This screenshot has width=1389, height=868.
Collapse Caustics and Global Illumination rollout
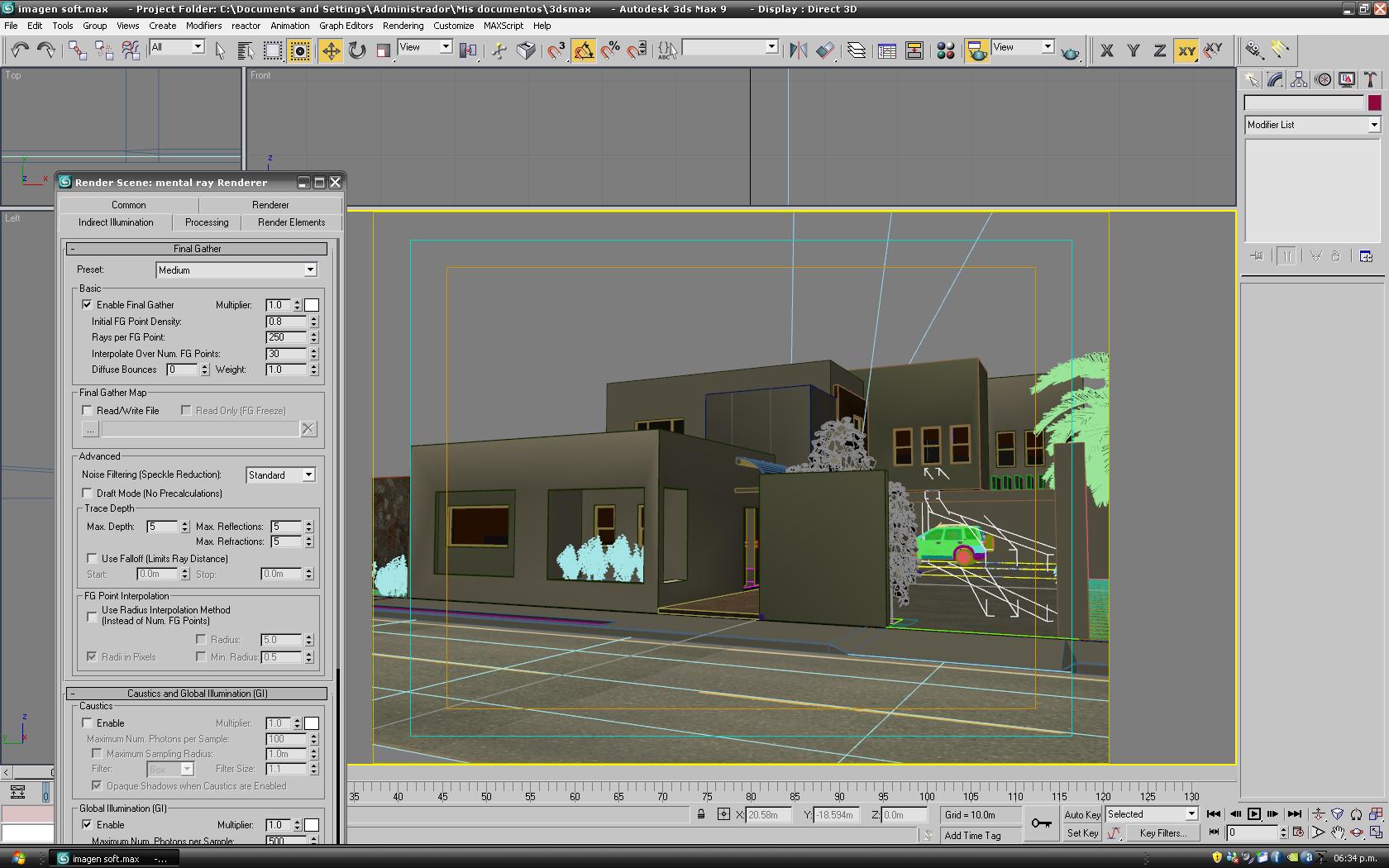click(197, 694)
